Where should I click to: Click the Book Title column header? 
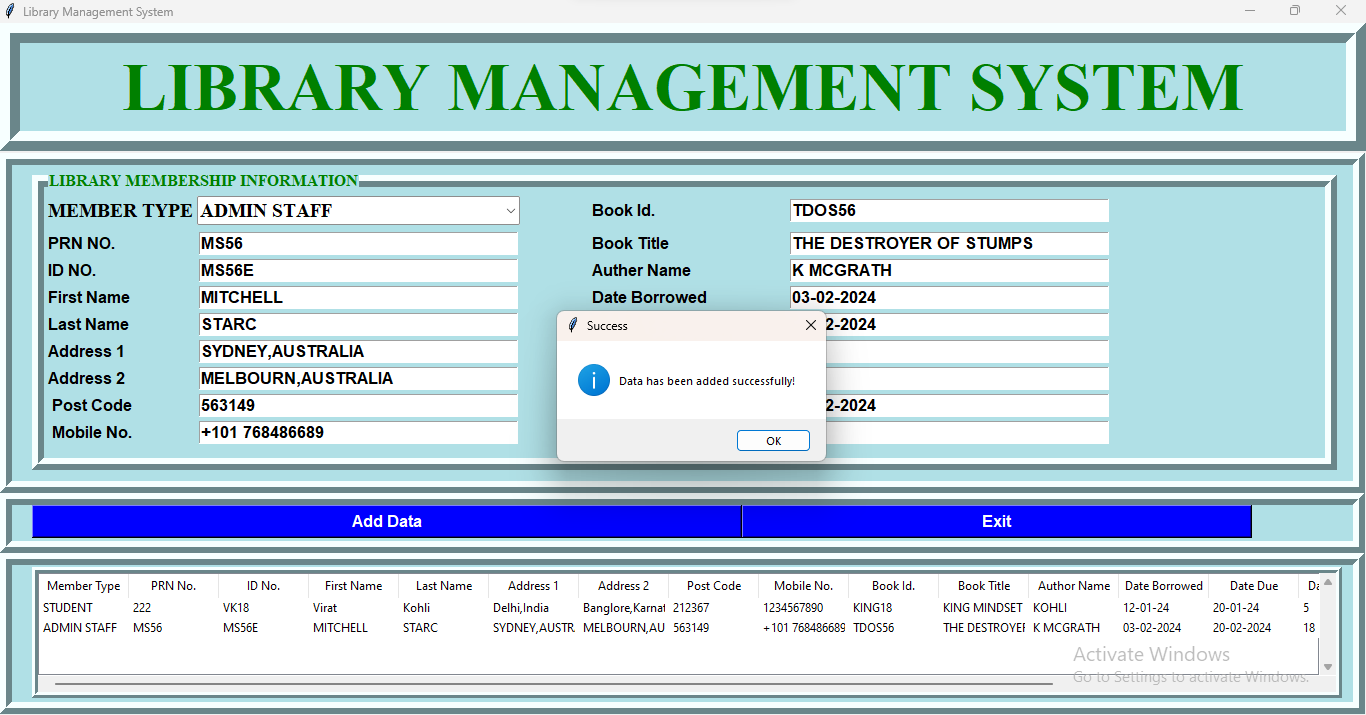(983, 586)
